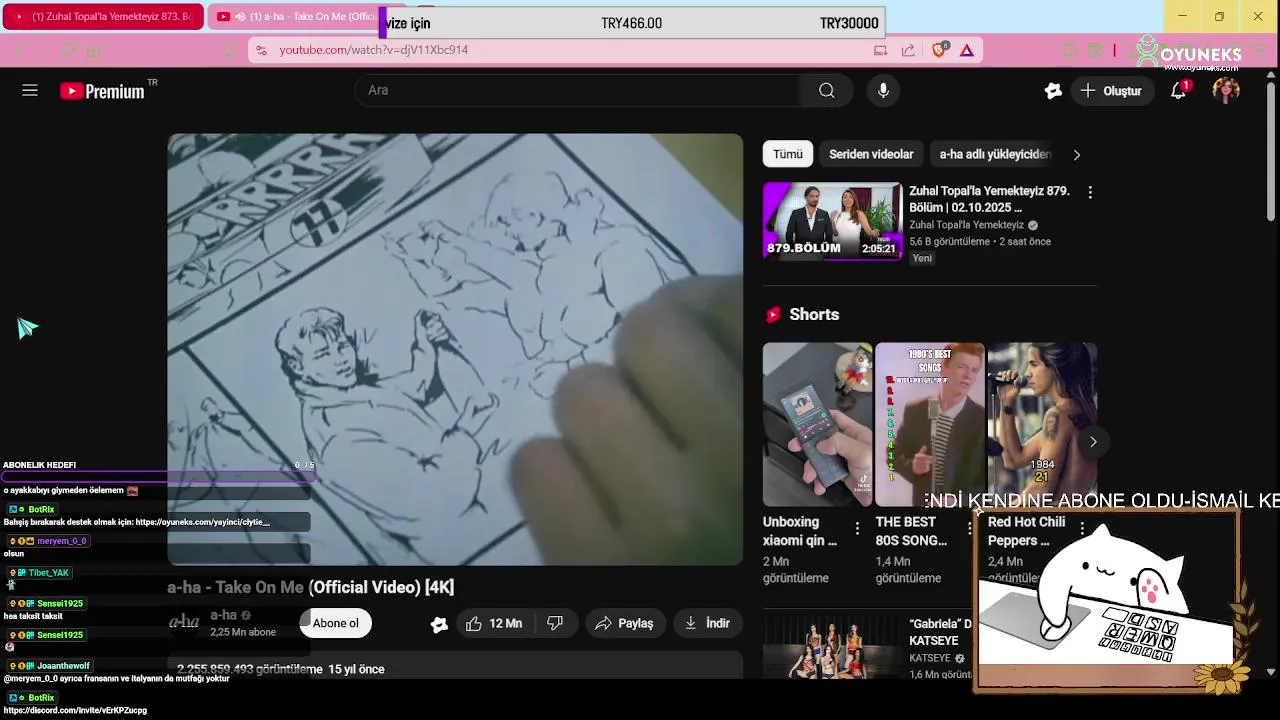The width and height of the screenshot is (1280, 720).
Task: Open options for Unboxing xiaomi short
Action: pyautogui.click(x=858, y=527)
